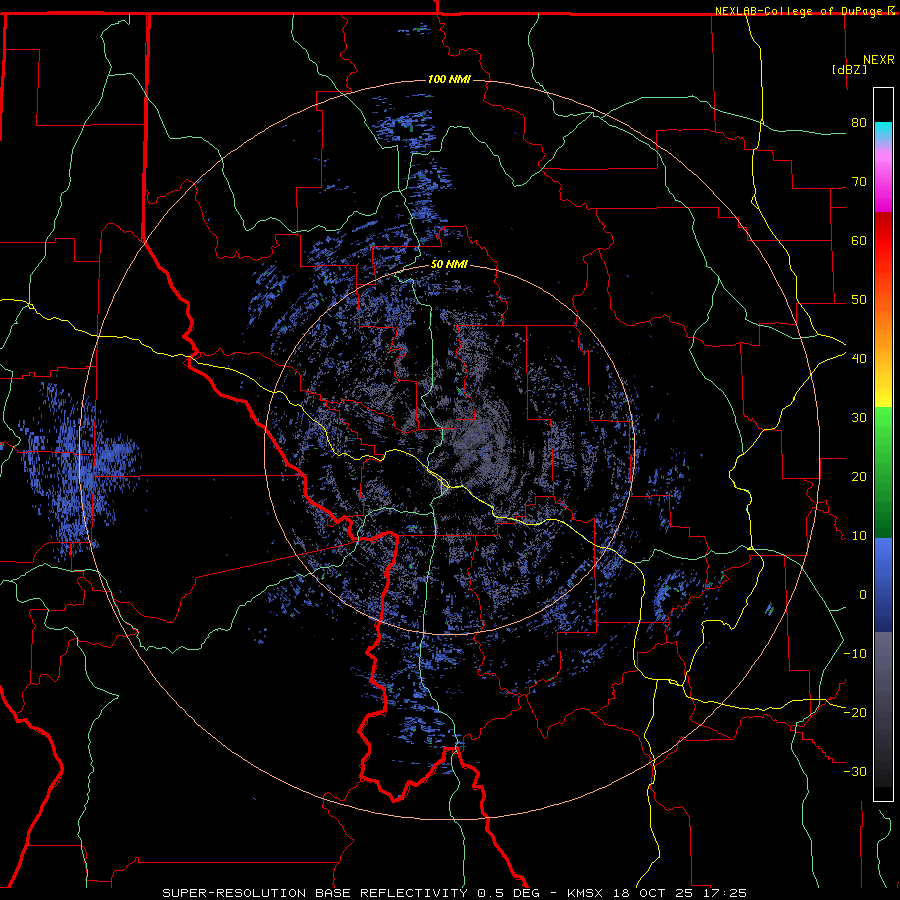This screenshot has height=900, width=900.
Task: Click the 70 dBZ scale value
Action: (859, 182)
